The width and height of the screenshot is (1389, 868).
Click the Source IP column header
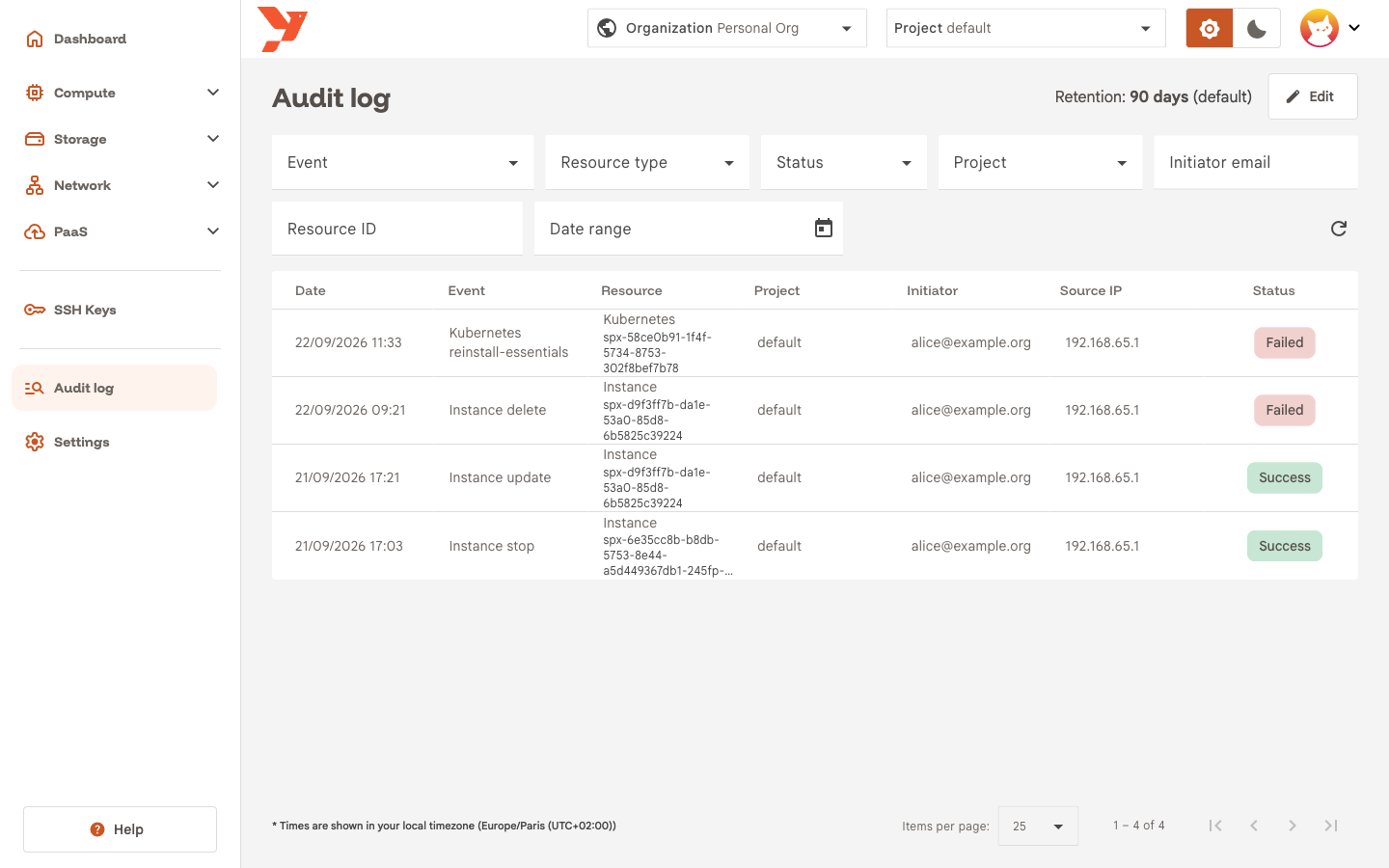(x=1091, y=290)
